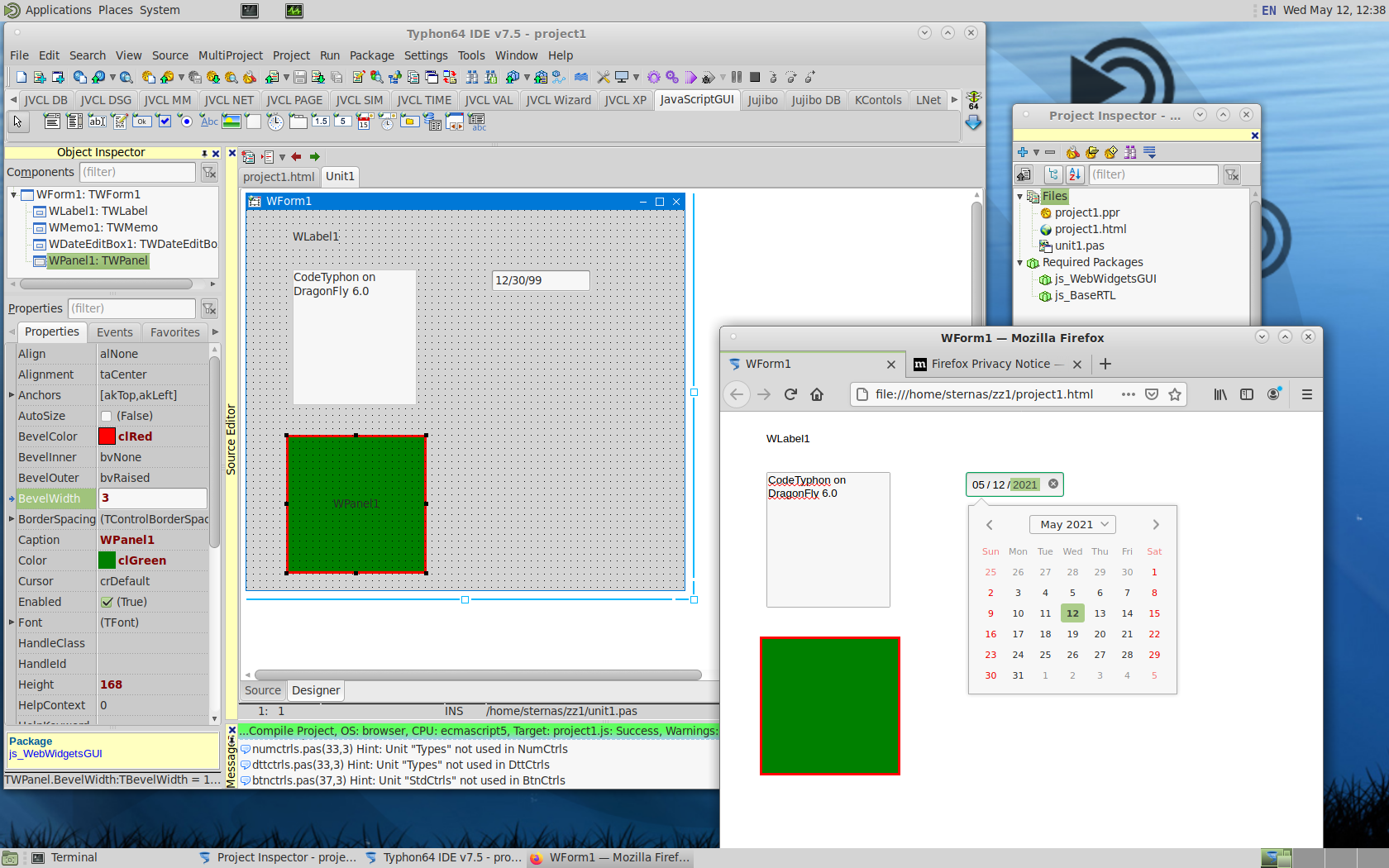The height and width of the screenshot is (868, 1389).
Task: Open the Package menu
Action: pyautogui.click(x=372, y=55)
